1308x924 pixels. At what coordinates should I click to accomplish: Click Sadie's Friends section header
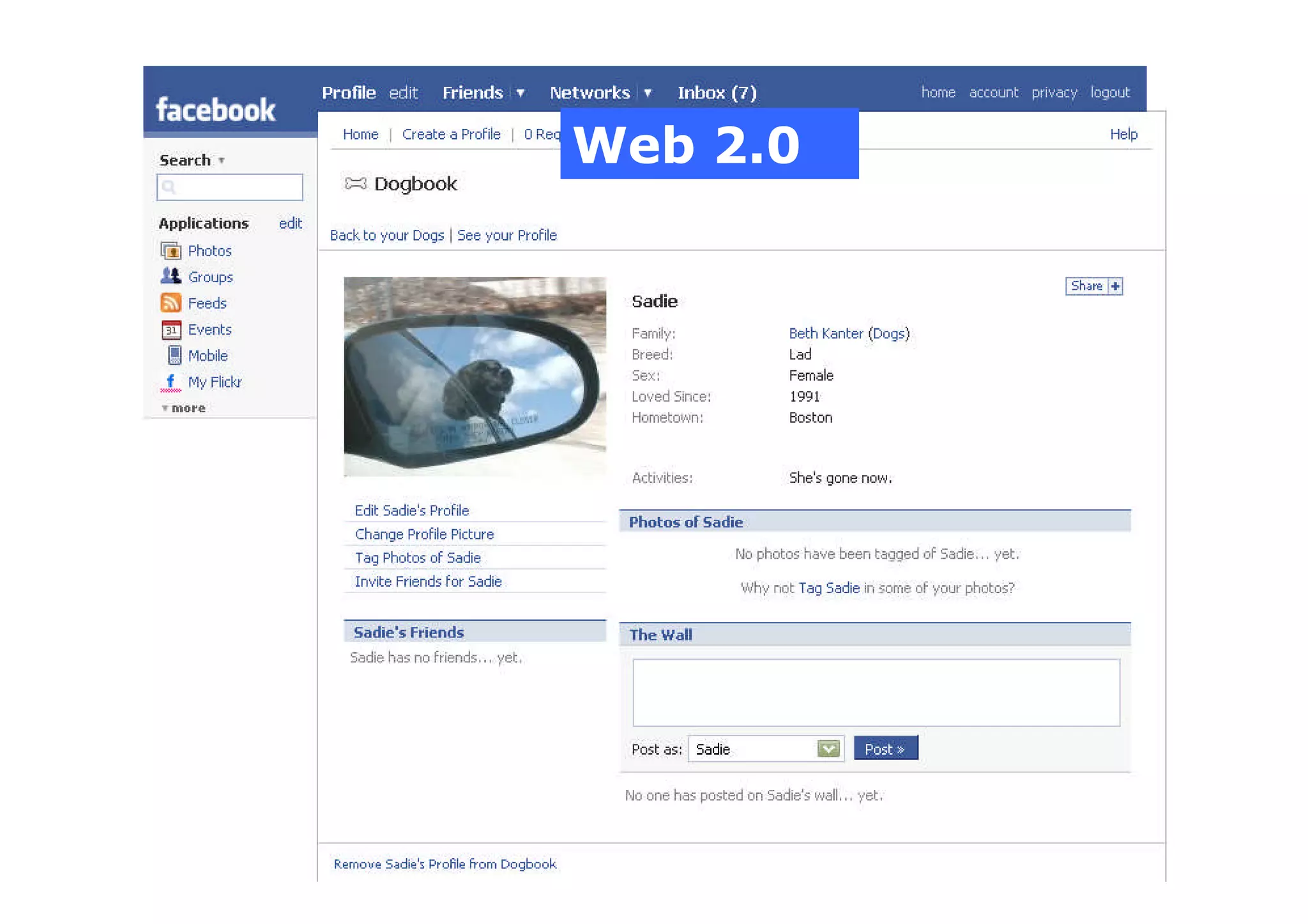click(x=475, y=632)
